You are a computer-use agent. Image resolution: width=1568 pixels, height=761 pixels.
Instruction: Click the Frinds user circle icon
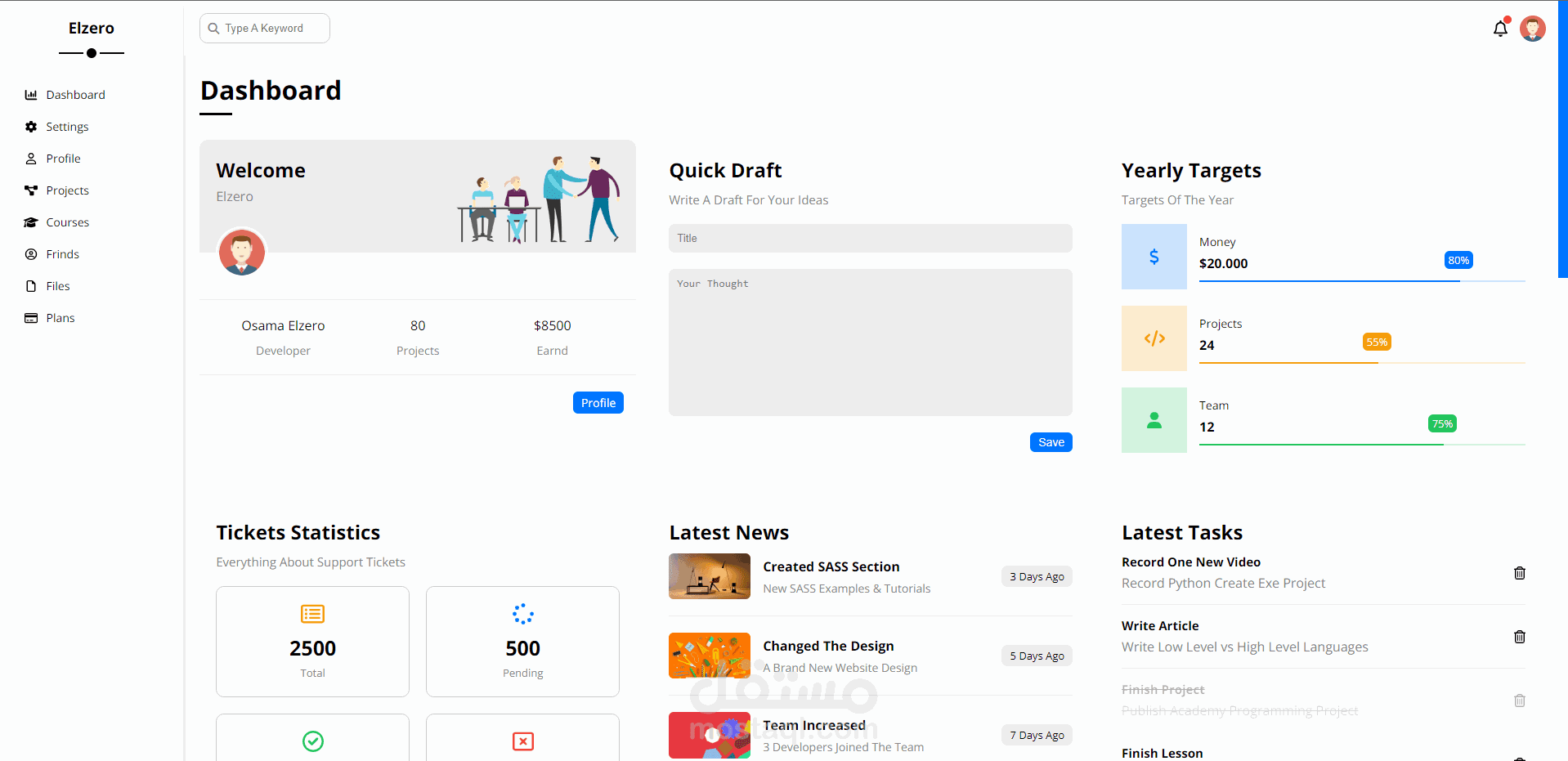pos(31,254)
